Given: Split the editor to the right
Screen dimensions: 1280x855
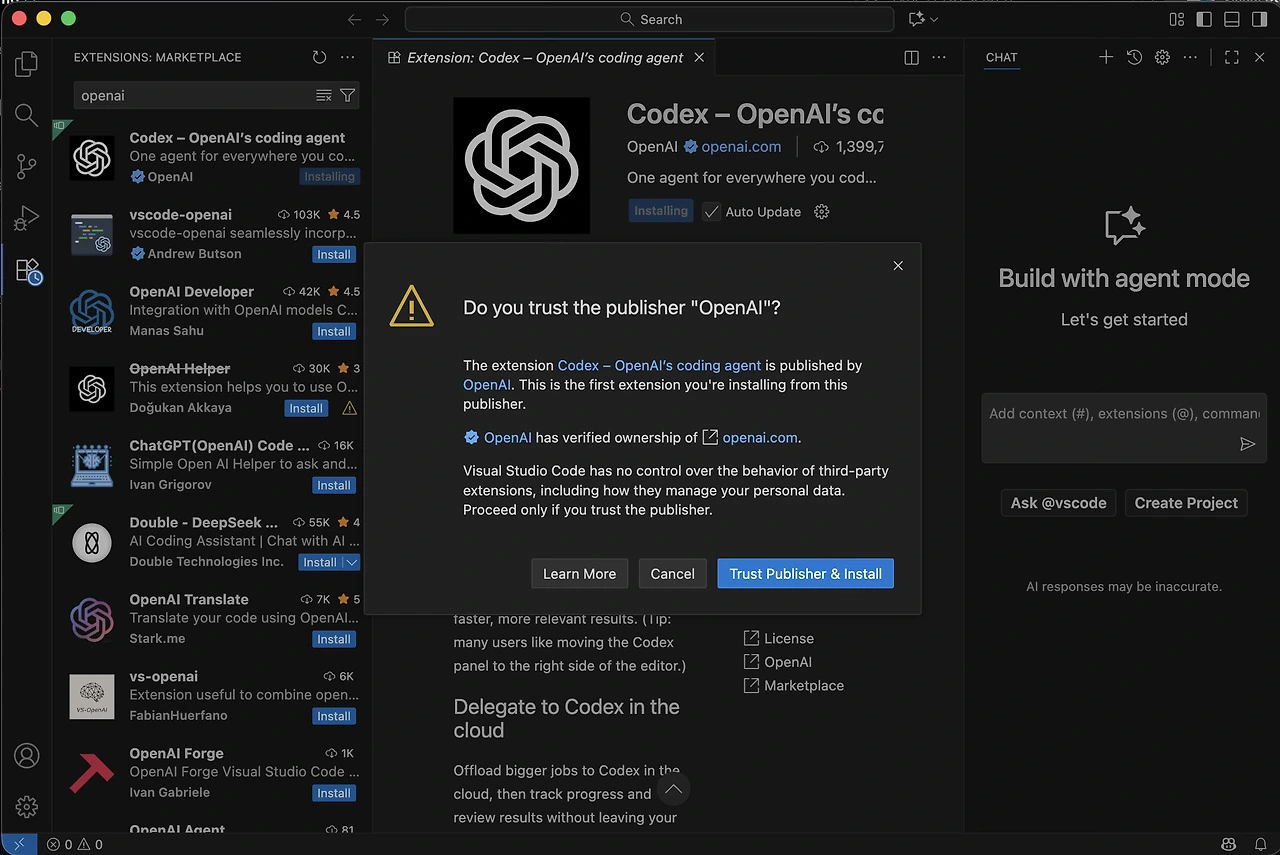Looking at the screenshot, I should [911, 58].
